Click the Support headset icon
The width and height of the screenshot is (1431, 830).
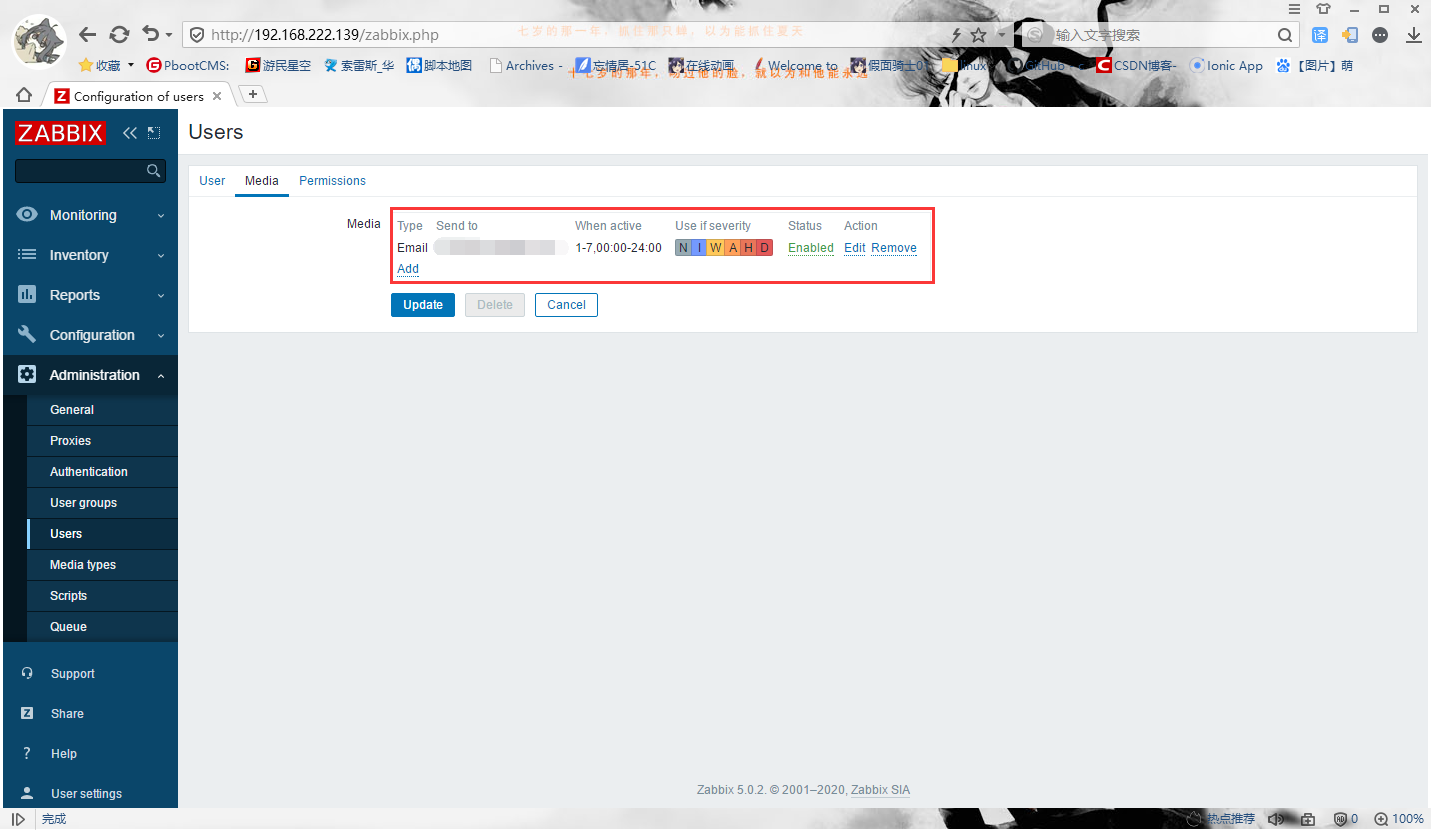[x=27, y=674]
